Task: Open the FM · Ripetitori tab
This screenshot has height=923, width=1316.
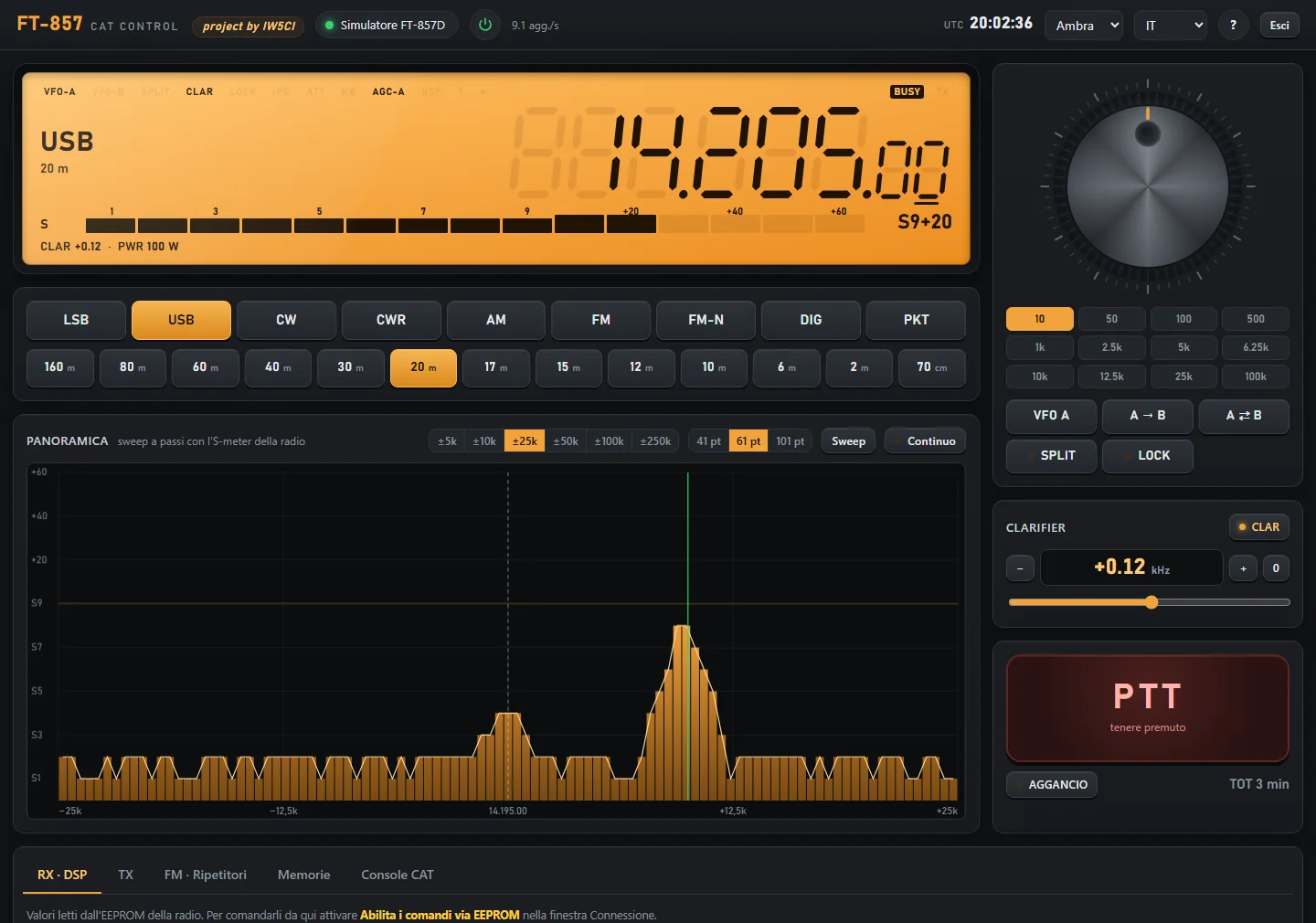Action: 206,875
